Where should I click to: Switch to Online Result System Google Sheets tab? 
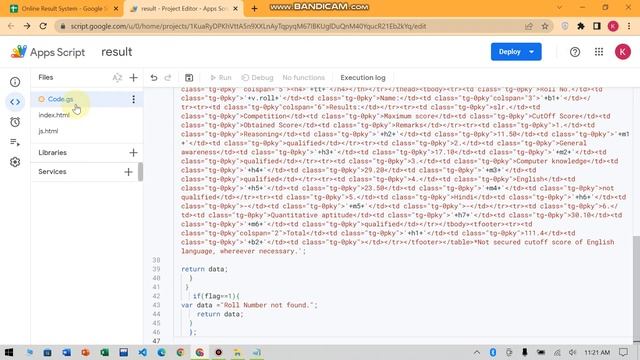pos(63,8)
